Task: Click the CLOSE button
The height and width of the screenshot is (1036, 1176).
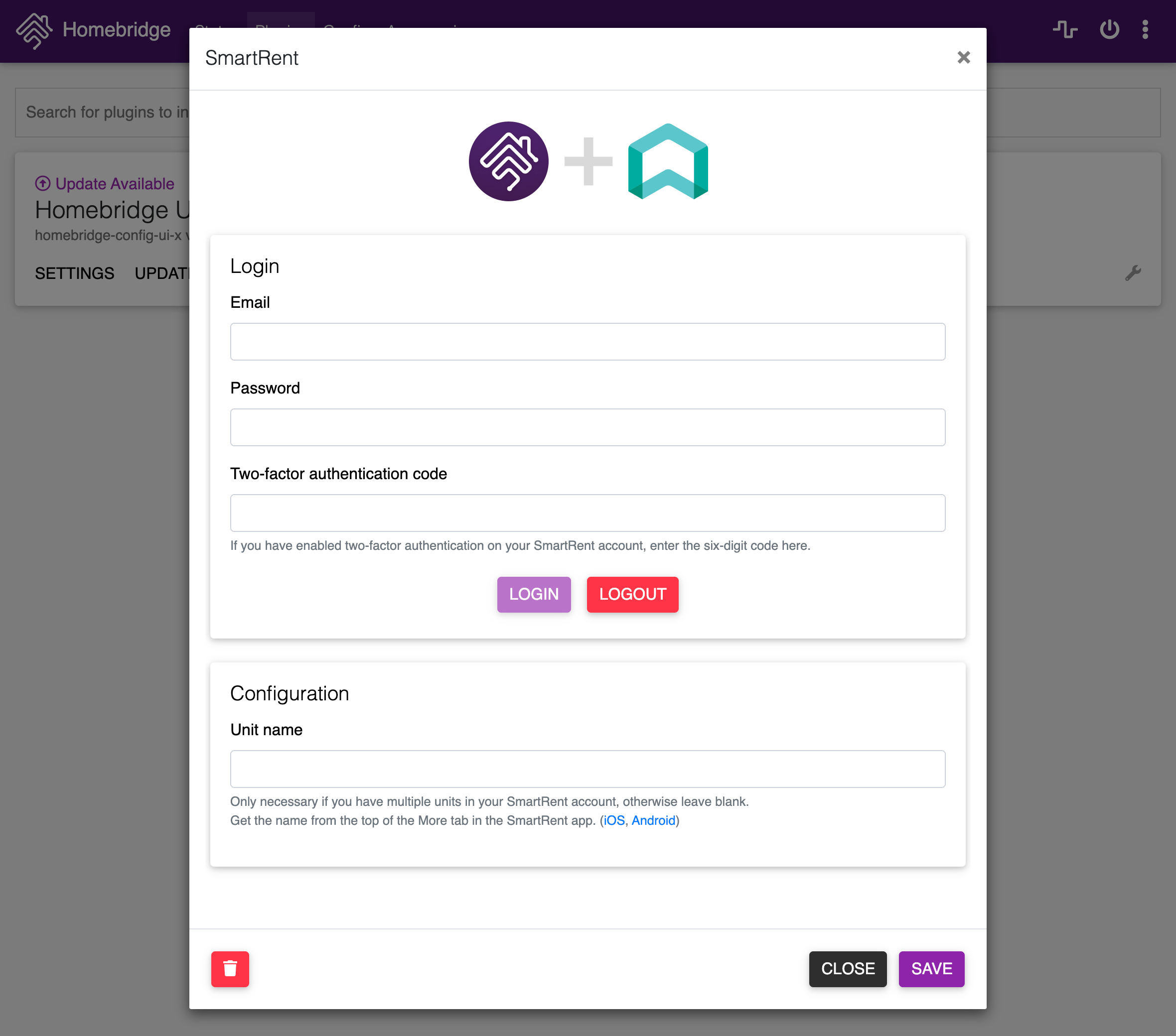Action: [x=848, y=968]
